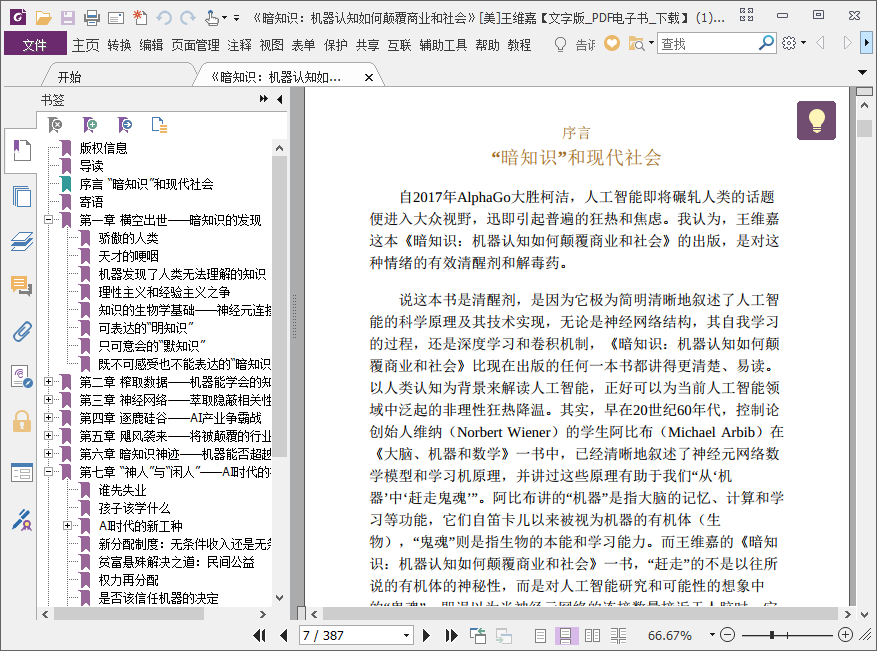Collapse the 第七章 bookmark node
Screen dimensions: 877x651
(x=49, y=471)
